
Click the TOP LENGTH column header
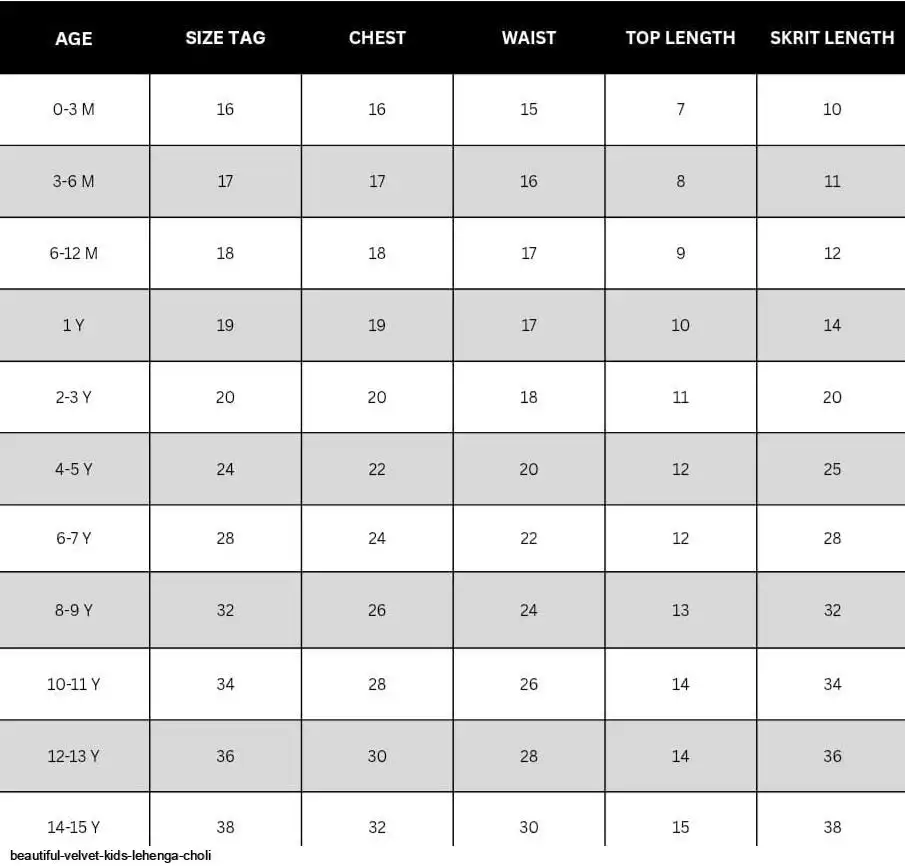(680, 38)
